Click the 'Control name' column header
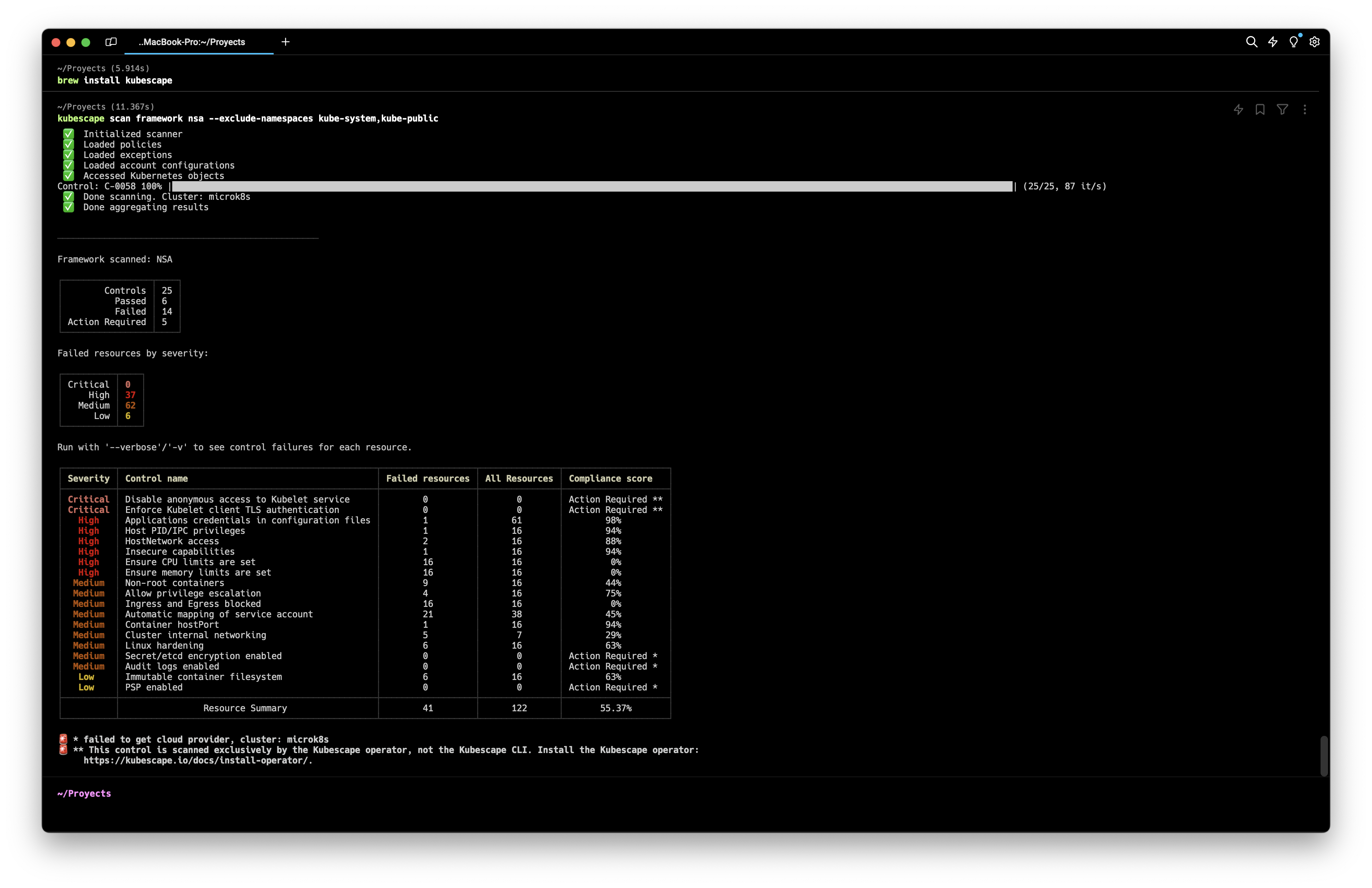 click(x=156, y=479)
